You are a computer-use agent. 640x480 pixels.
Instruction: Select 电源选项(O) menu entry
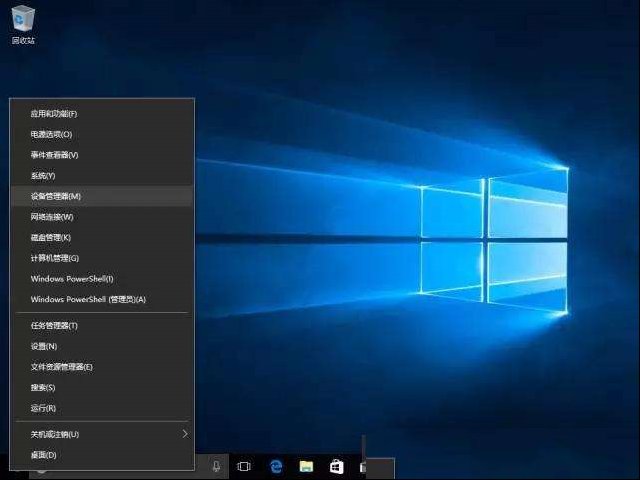[x=102, y=134]
